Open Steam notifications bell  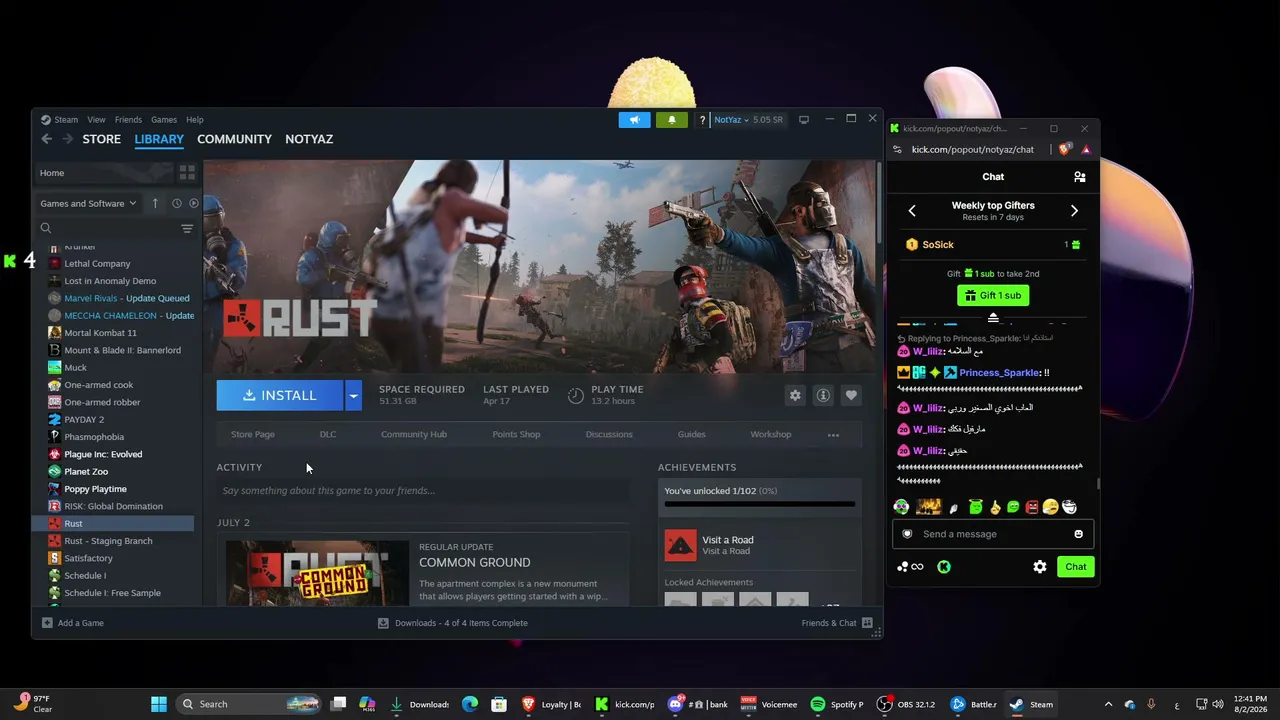coord(671,120)
